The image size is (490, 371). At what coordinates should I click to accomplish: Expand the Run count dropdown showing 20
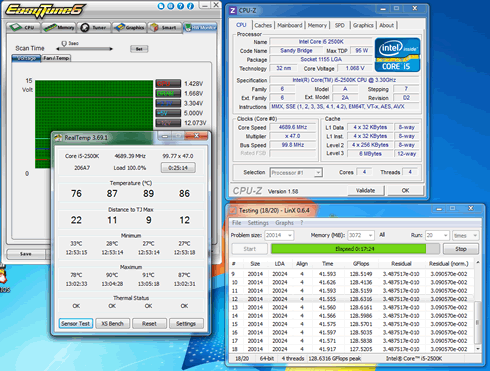(445, 235)
